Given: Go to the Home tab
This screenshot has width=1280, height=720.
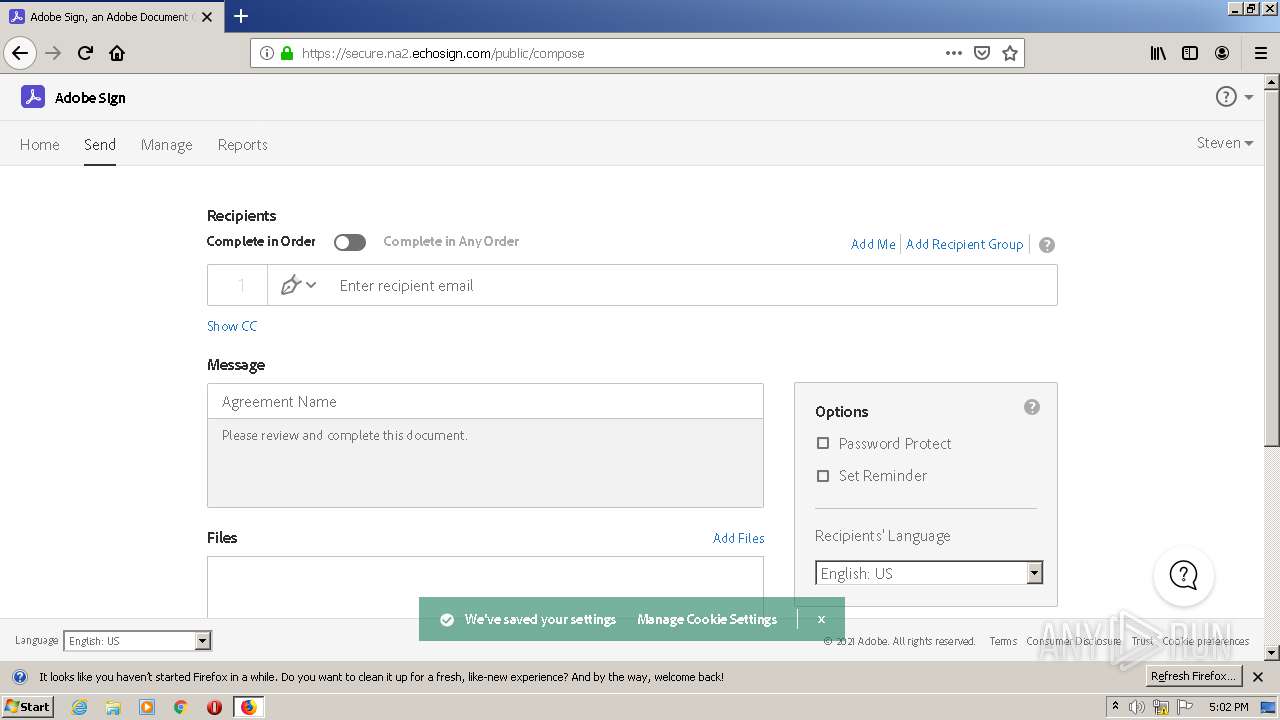Looking at the screenshot, I should [40, 145].
